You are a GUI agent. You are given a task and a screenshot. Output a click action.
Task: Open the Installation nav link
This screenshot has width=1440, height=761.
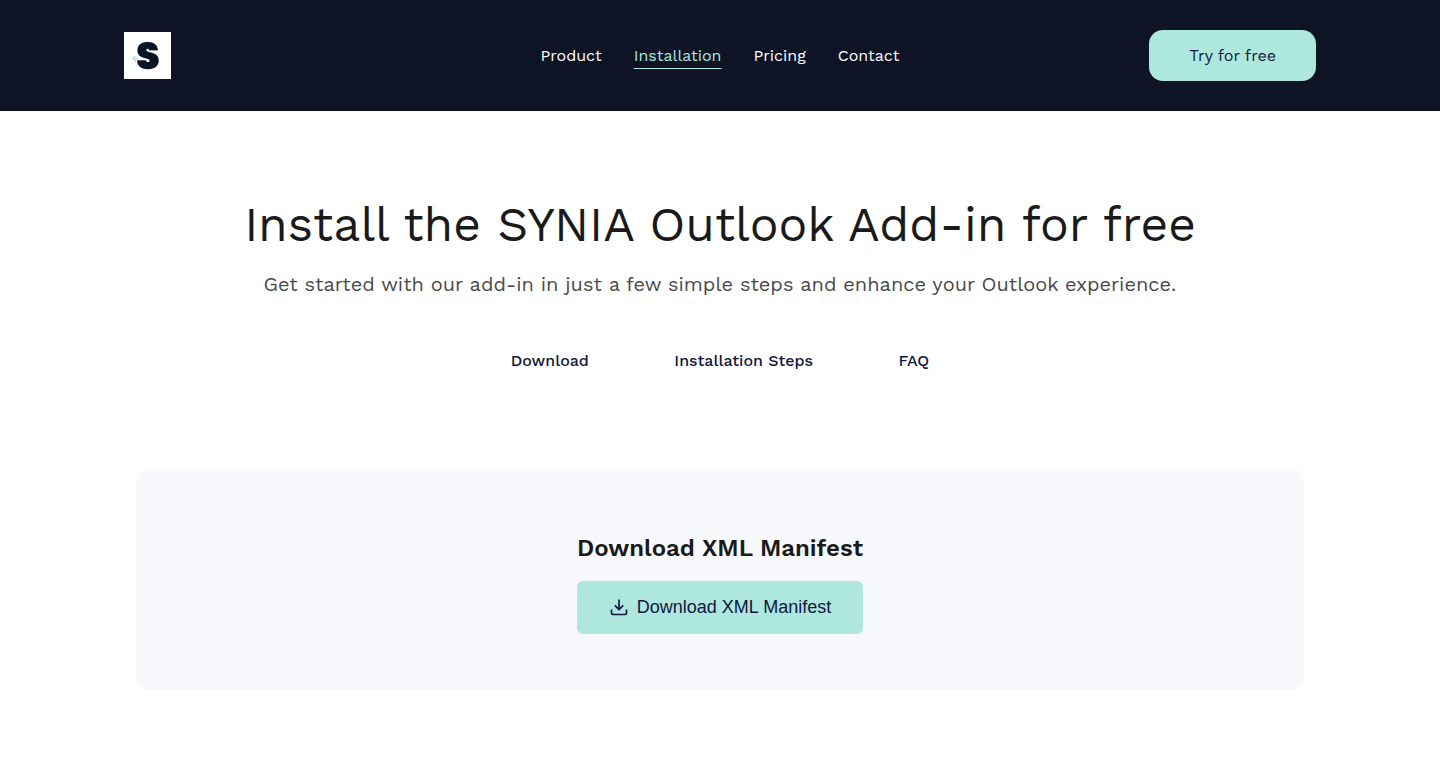[x=677, y=56]
